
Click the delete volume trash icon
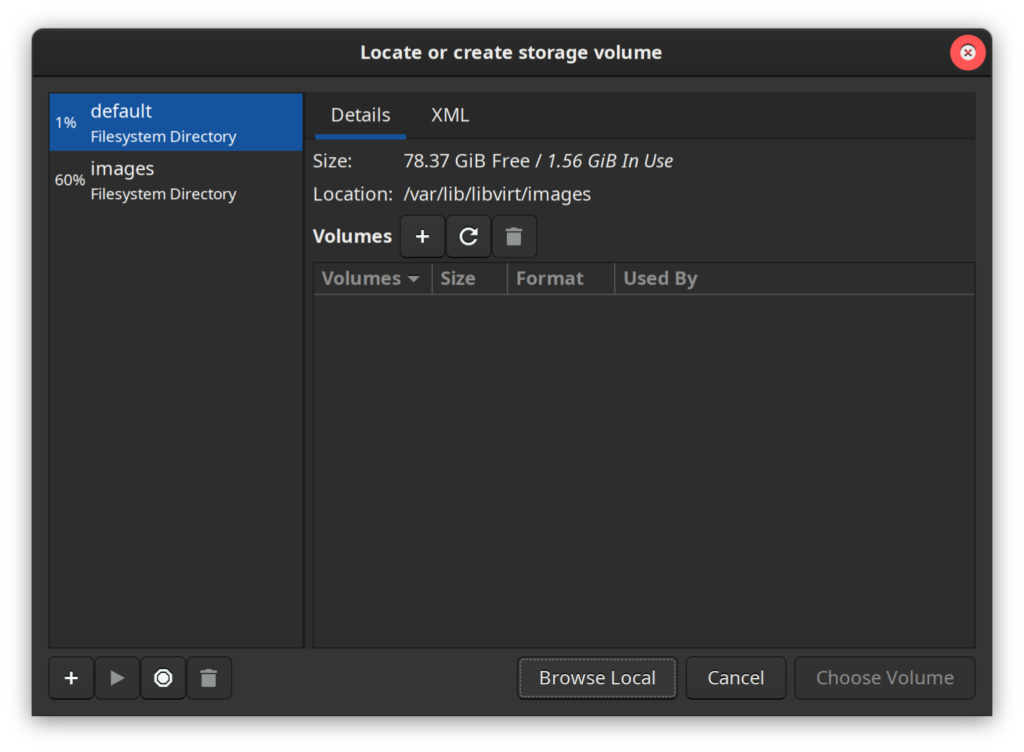point(514,237)
